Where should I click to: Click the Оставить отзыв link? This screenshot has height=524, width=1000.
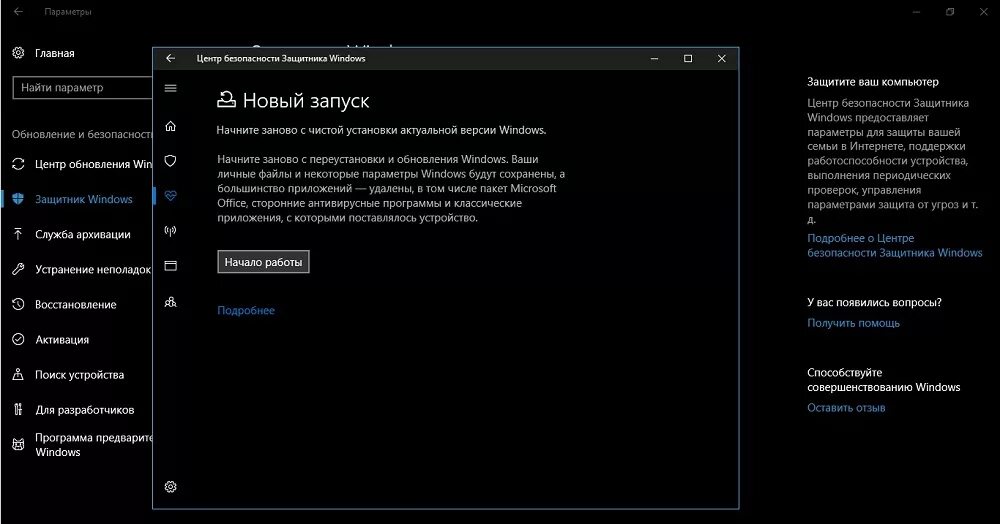[846, 408]
